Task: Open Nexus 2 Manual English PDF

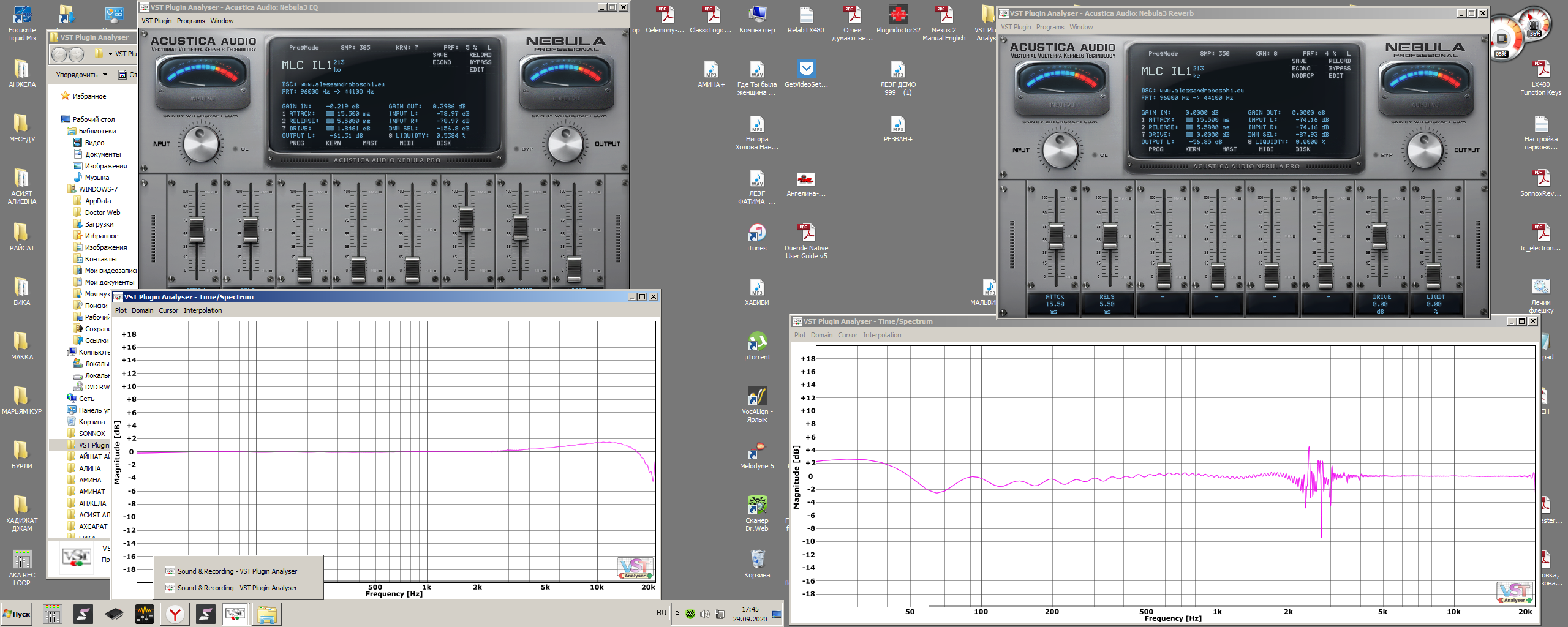Action: coord(944,23)
